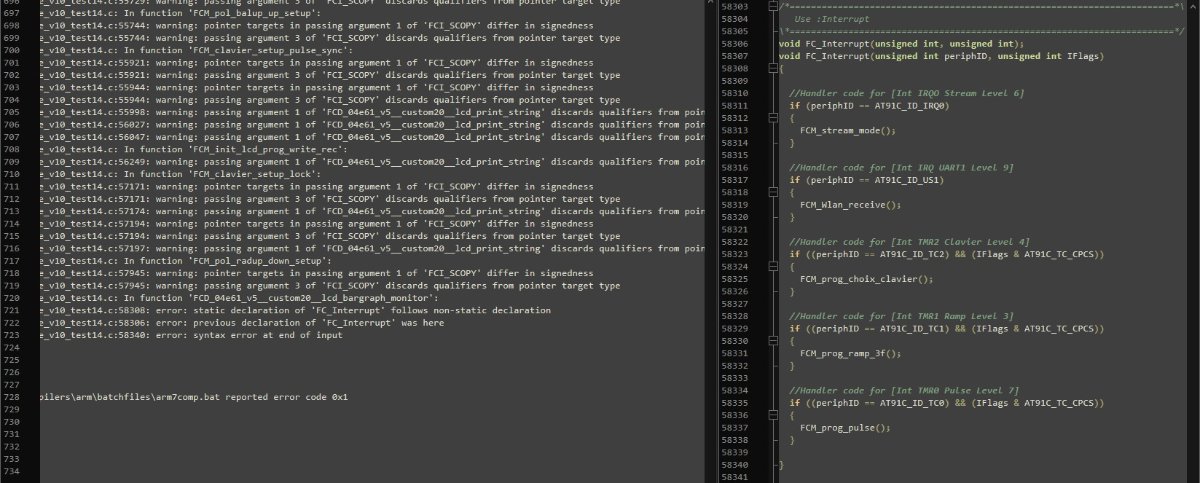Screen dimensions: 1200x483
Task: Click the FC_Interrupt prototype on line 58306
Action: (902, 44)
